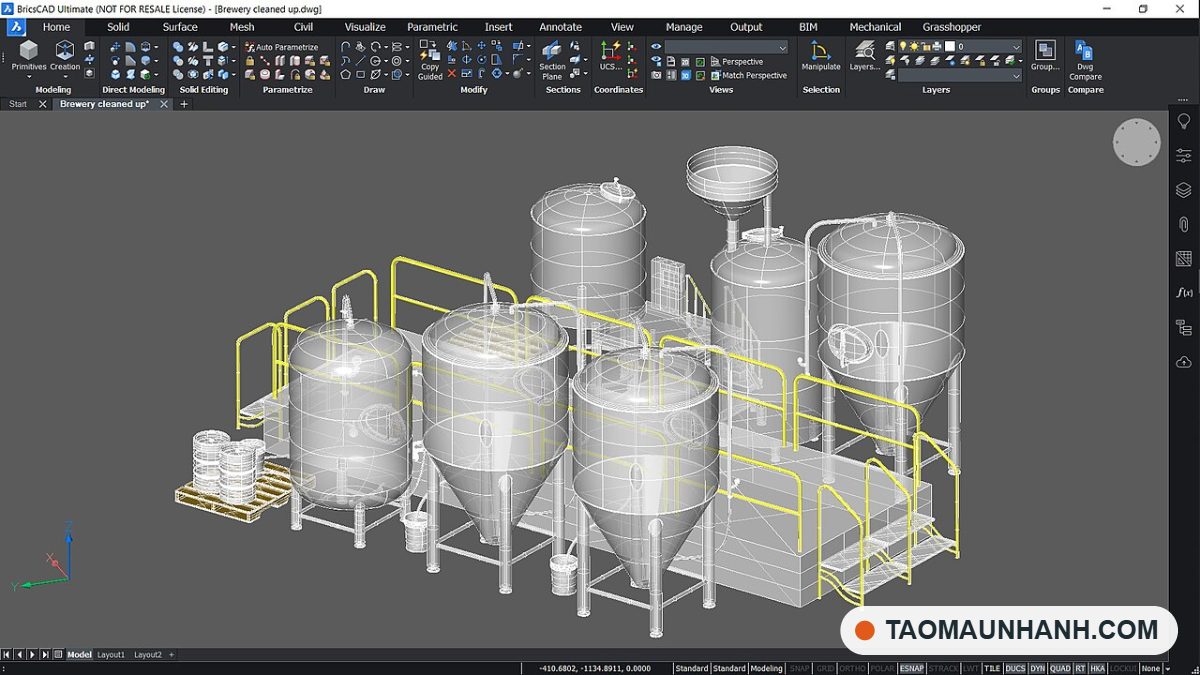This screenshot has height=675, width=1200.
Task: Toggle DUCS in the status bar
Action: point(1015,668)
